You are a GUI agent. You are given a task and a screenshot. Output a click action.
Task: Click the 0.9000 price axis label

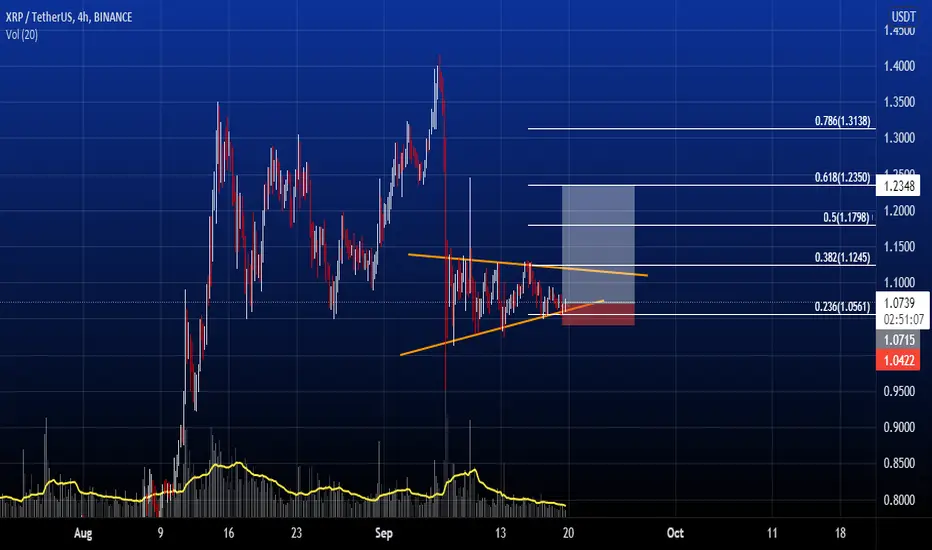(899, 428)
